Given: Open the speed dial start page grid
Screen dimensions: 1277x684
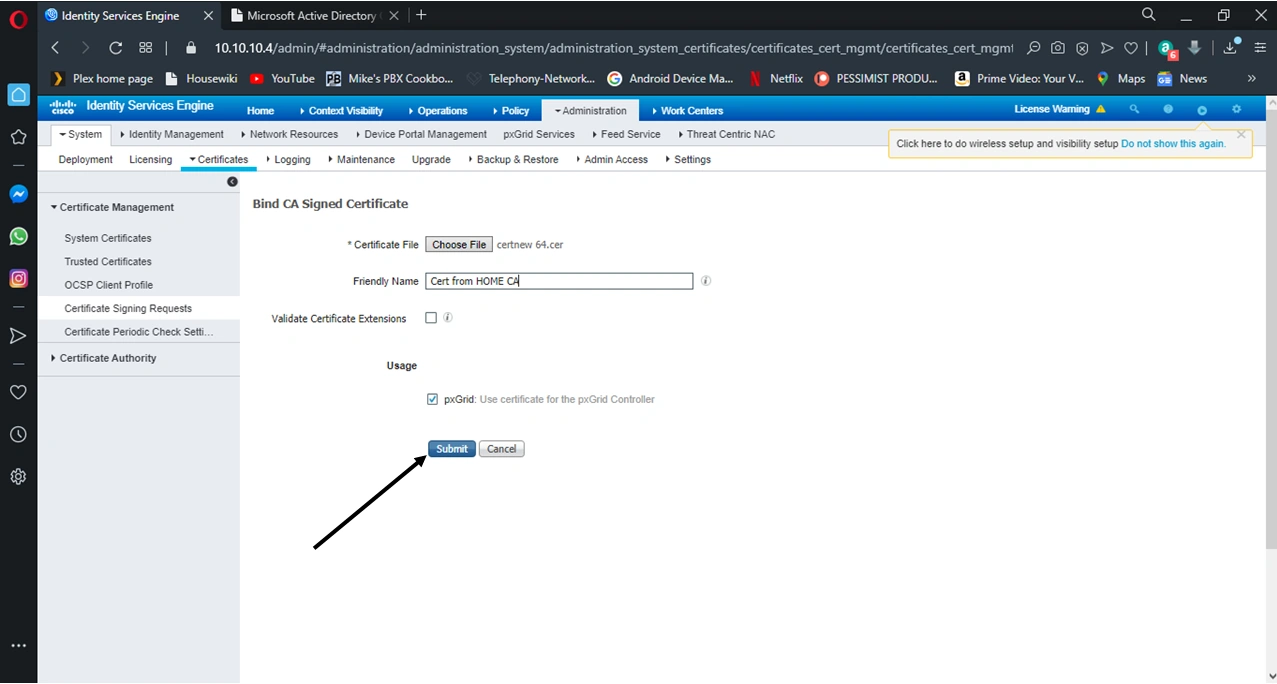Looking at the screenshot, I should pyautogui.click(x=146, y=47).
